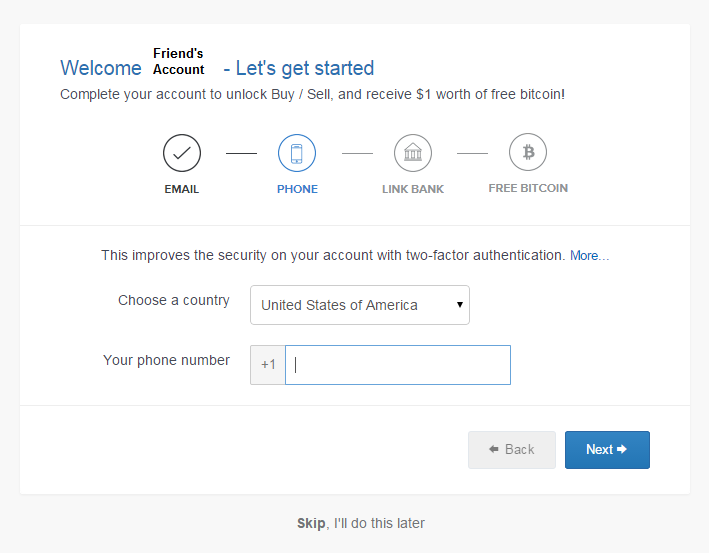This screenshot has height=553, width=709.
Task: Open the country dropdown arrow
Action: (459, 304)
